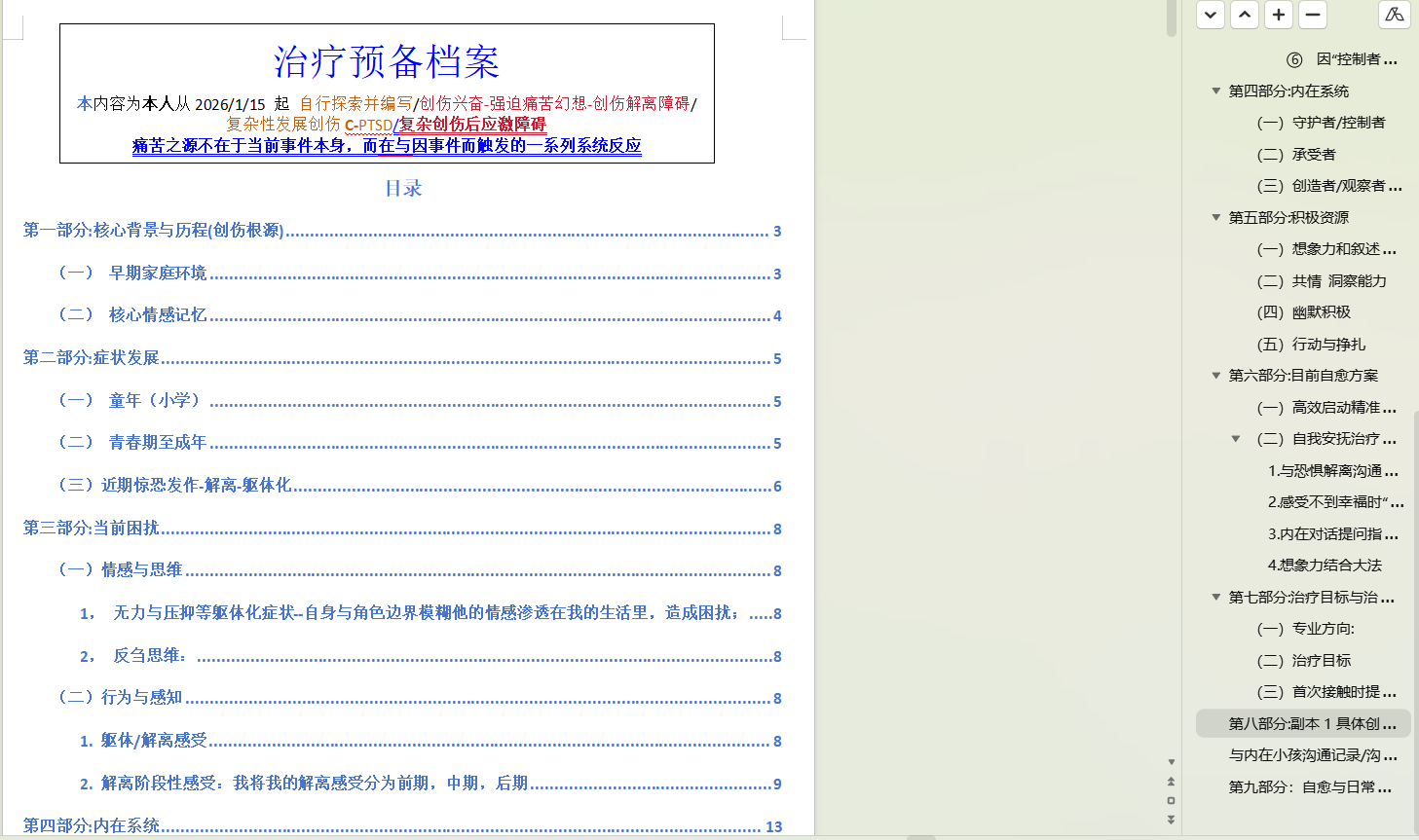Click the 目录 heading in the document
Screen dimensions: 1419x840
[403, 188]
